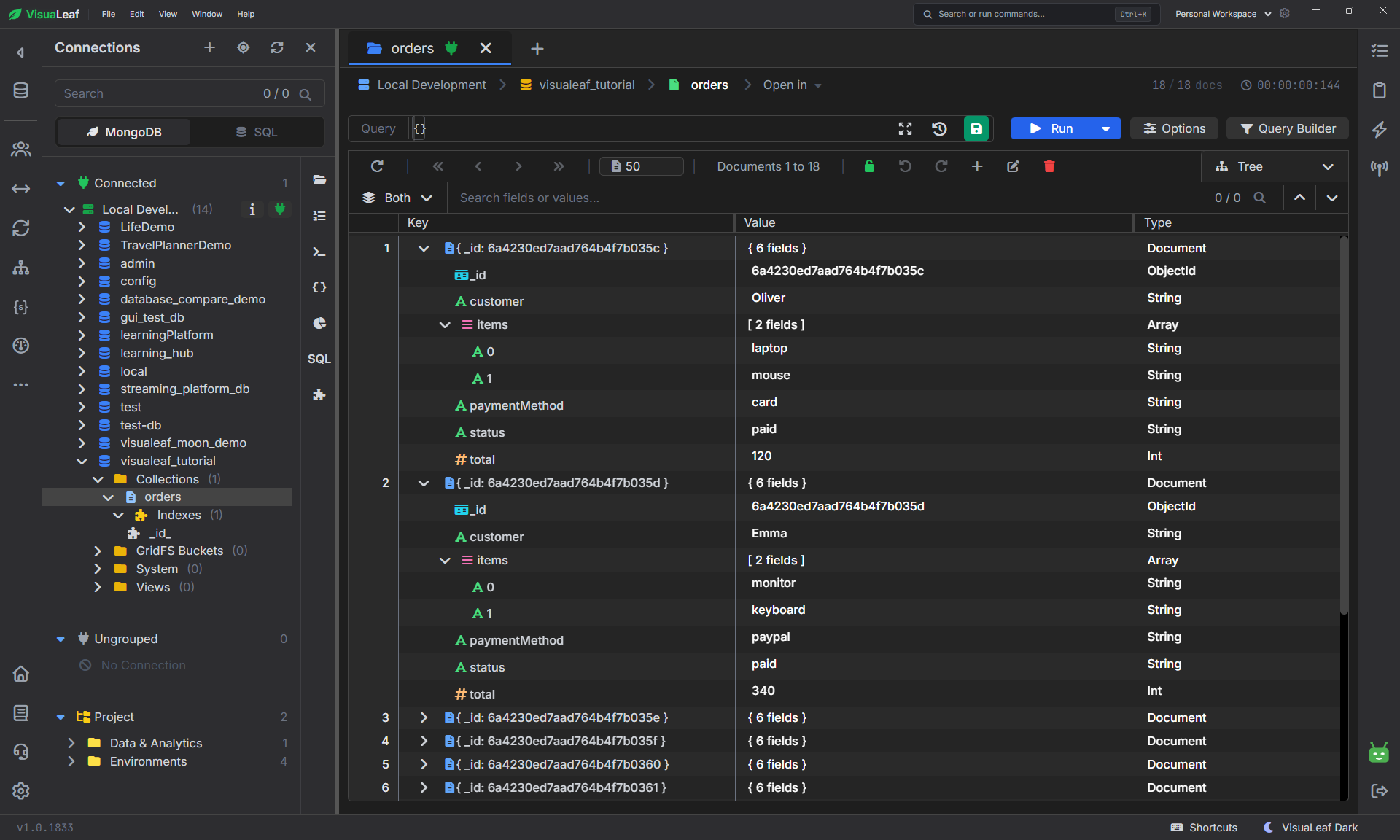Run the query
This screenshot has width=1400, height=840.
tap(1051, 128)
